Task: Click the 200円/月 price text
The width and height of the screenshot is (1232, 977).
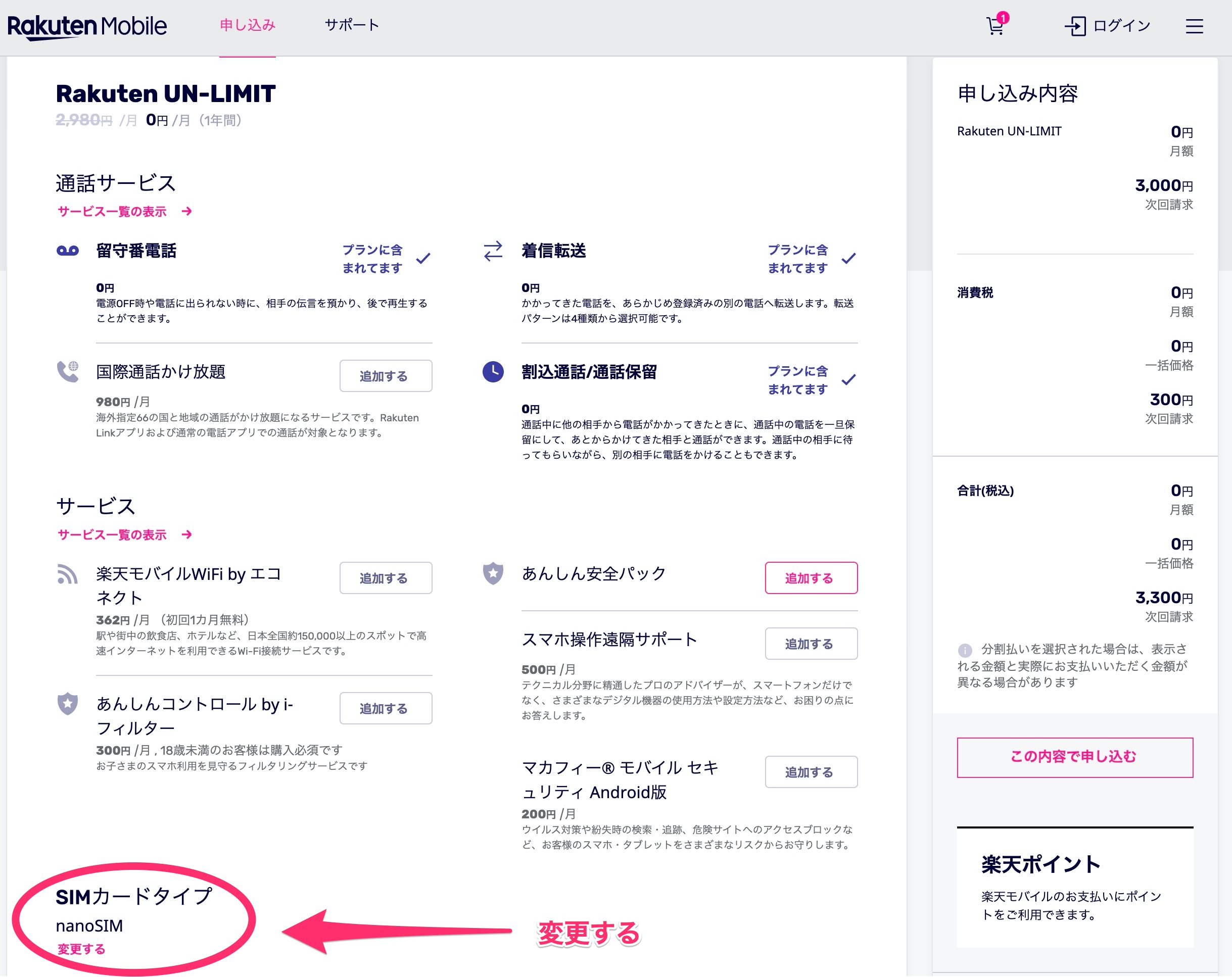Action: coord(549,814)
